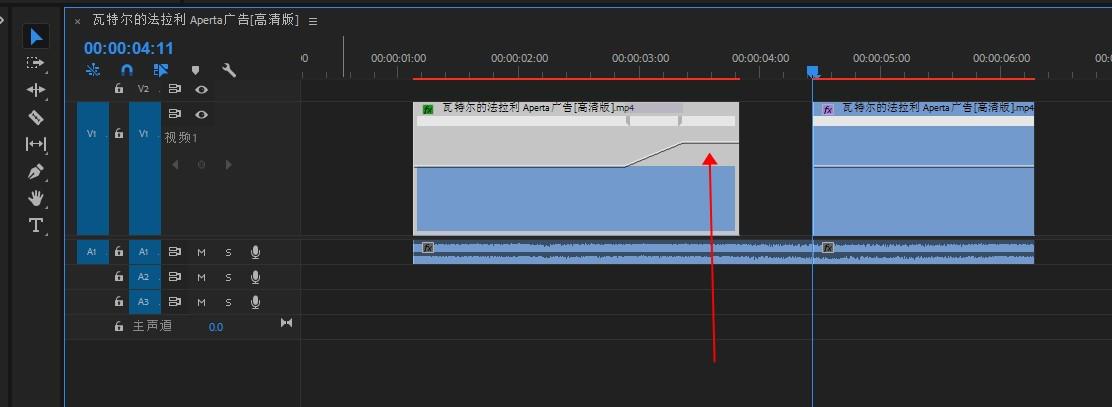Select the Type text tool
This screenshot has width=1112, height=407.
click(36, 225)
